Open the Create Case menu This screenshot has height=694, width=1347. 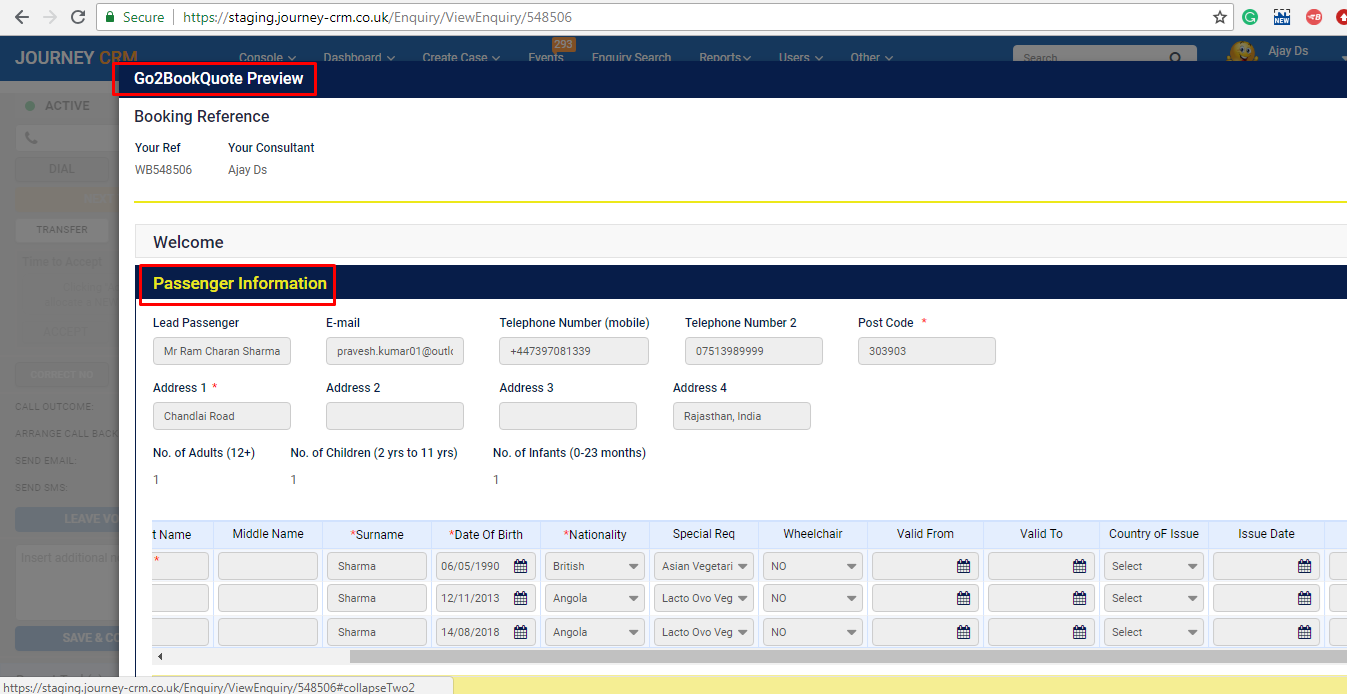(461, 57)
